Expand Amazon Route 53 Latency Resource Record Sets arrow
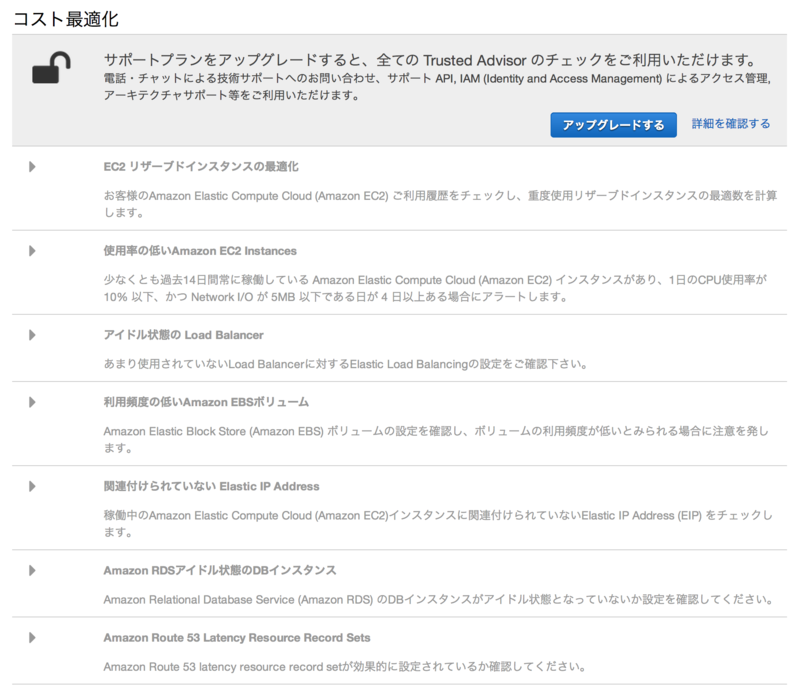 (x=32, y=638)
